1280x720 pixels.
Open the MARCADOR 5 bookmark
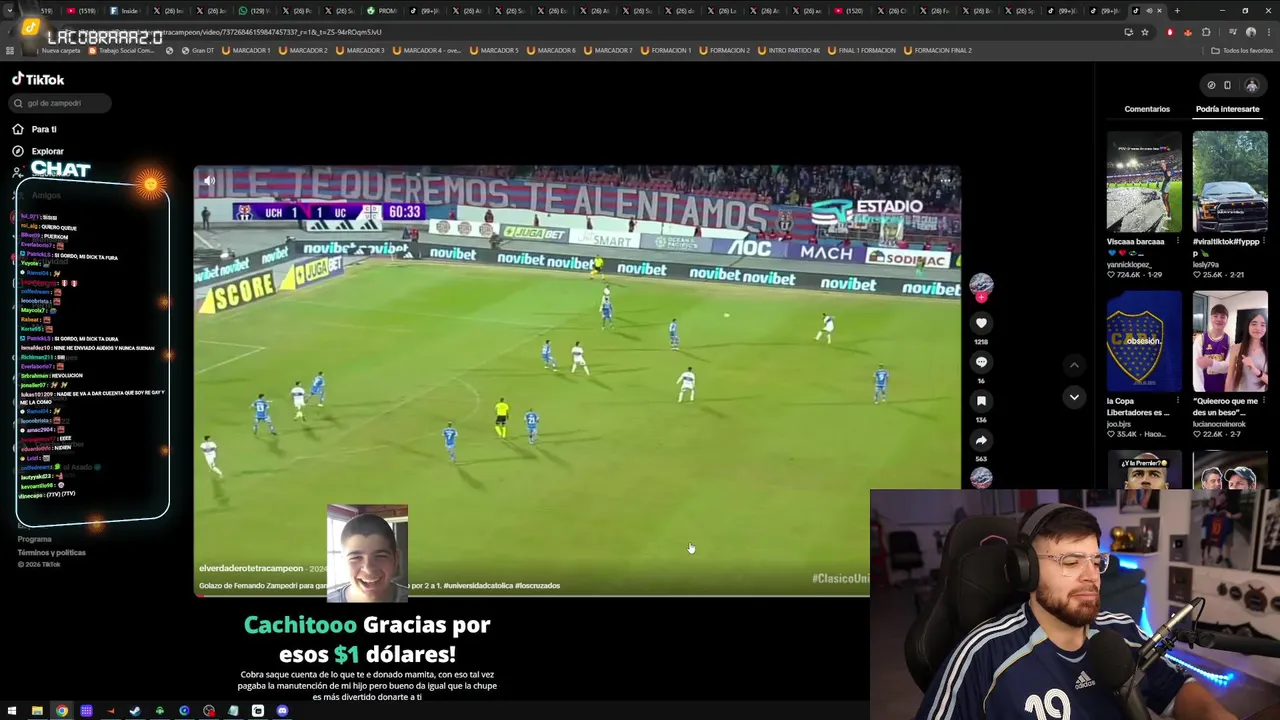494,50
